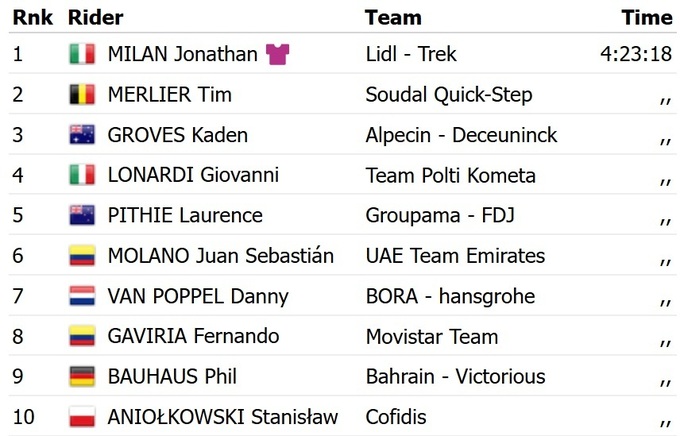Click the German flag beside Bauhaus Phil
Viewport: 680px width, 436px height.
point(82,376)
